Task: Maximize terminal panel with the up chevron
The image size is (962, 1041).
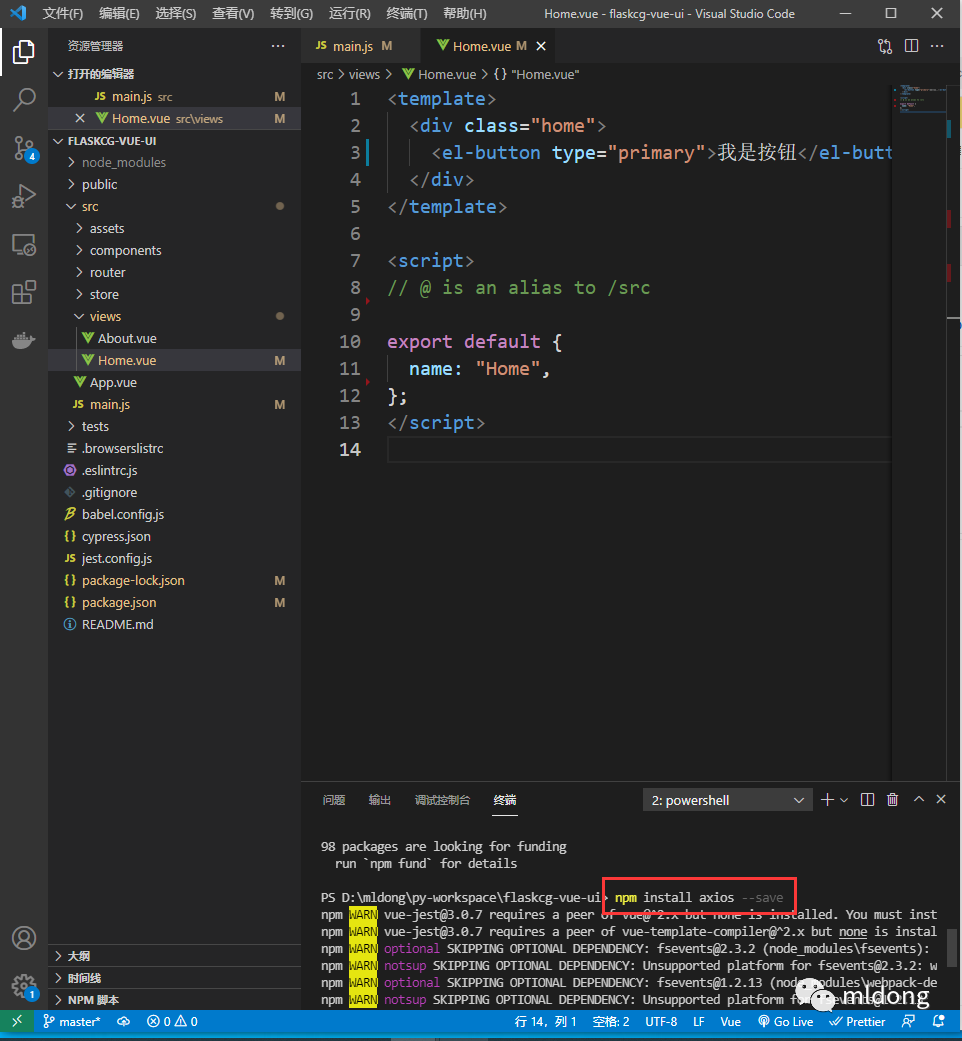Action: (x=917, y=800)
